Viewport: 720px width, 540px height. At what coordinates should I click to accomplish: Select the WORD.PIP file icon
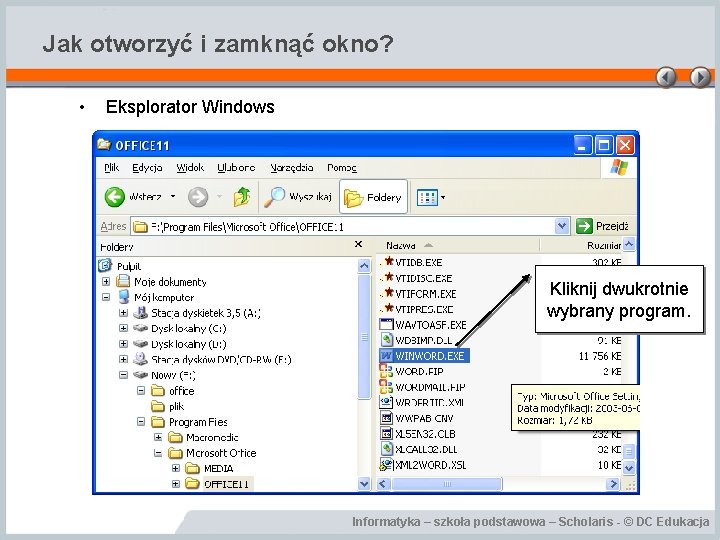(386, 371)
